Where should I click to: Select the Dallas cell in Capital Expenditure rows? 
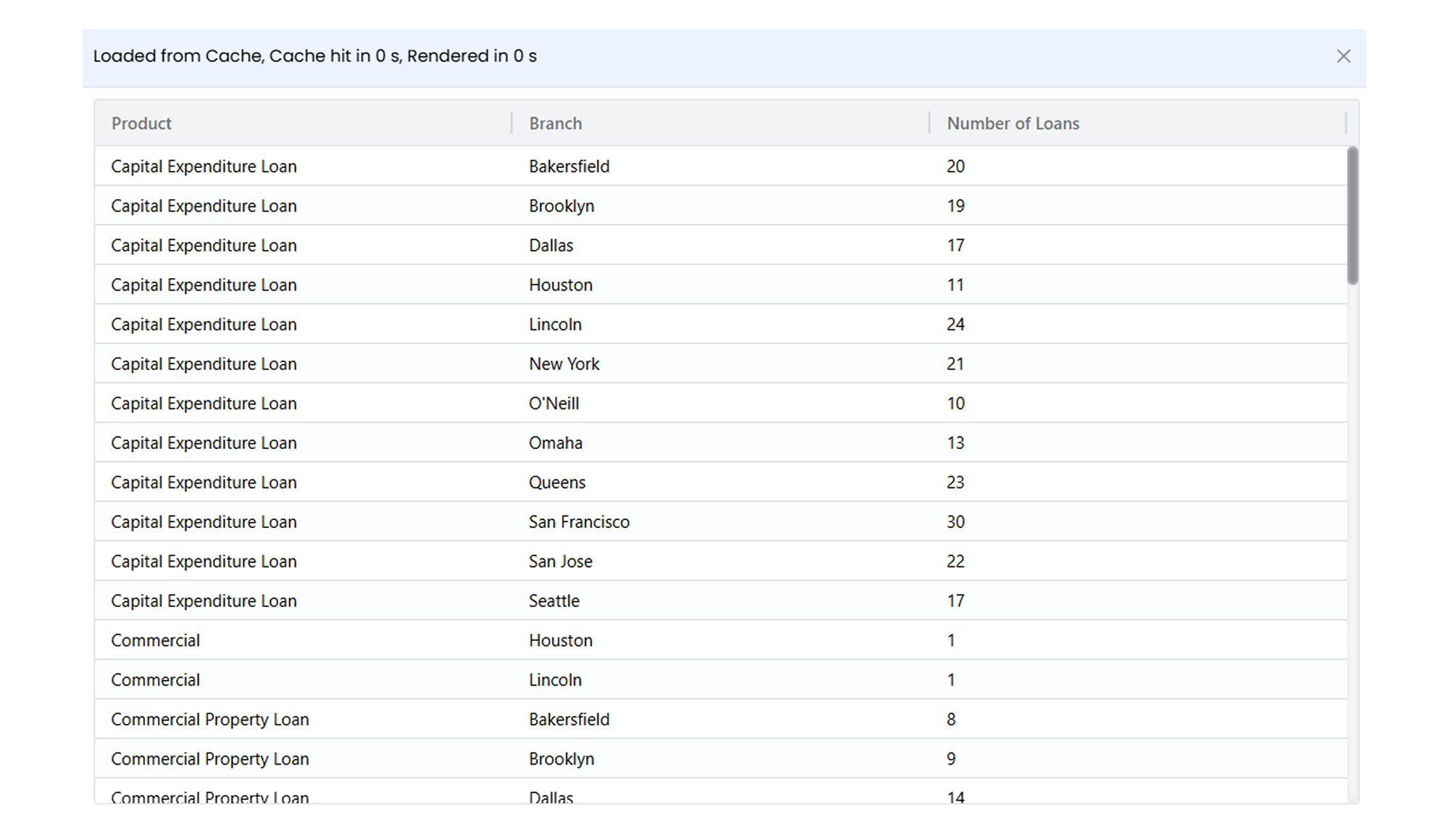tap(551, 245)
